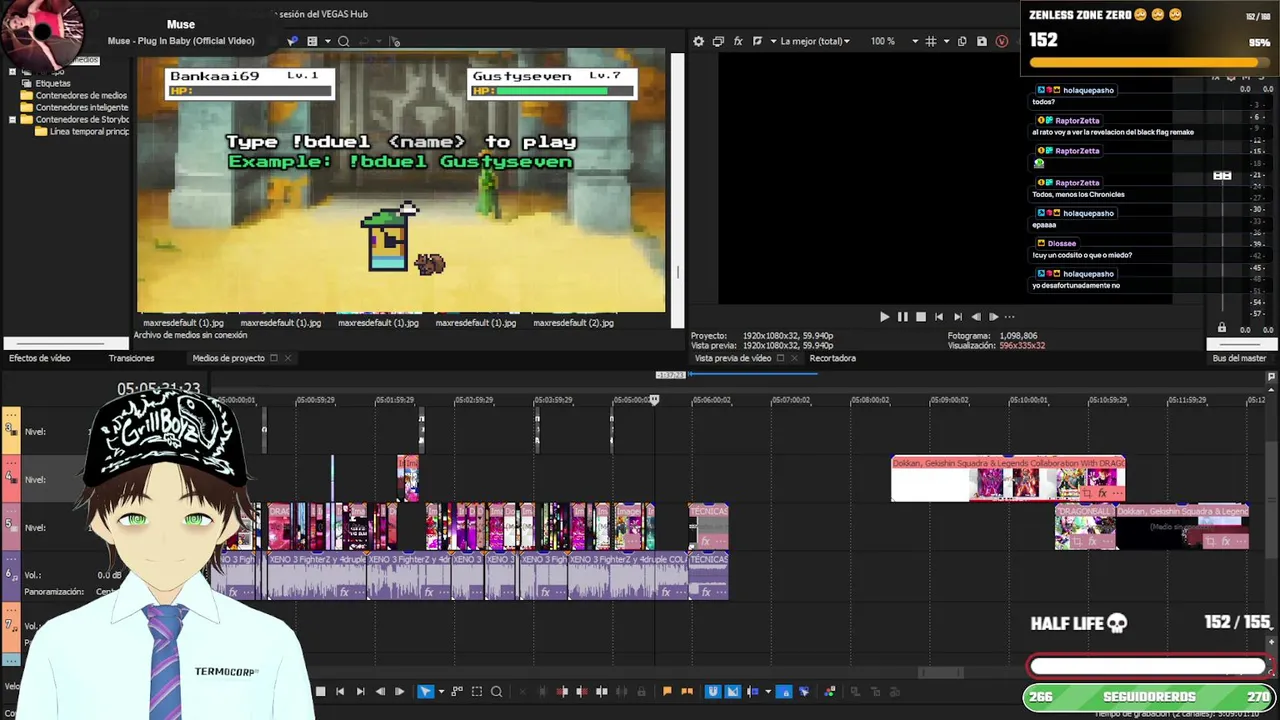1280x720 pixels.
Task: Toggle Auto Ripple
Action: tap(752, 691)
